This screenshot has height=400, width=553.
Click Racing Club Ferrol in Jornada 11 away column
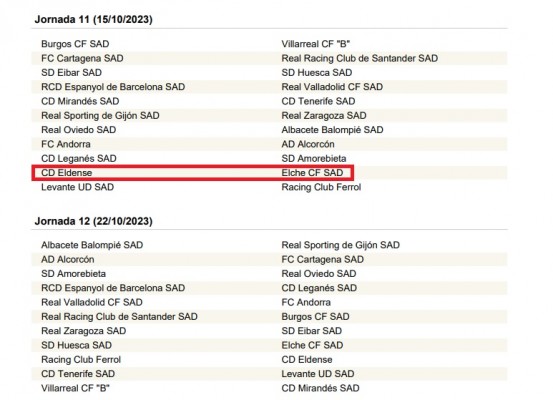click(321, 187)
